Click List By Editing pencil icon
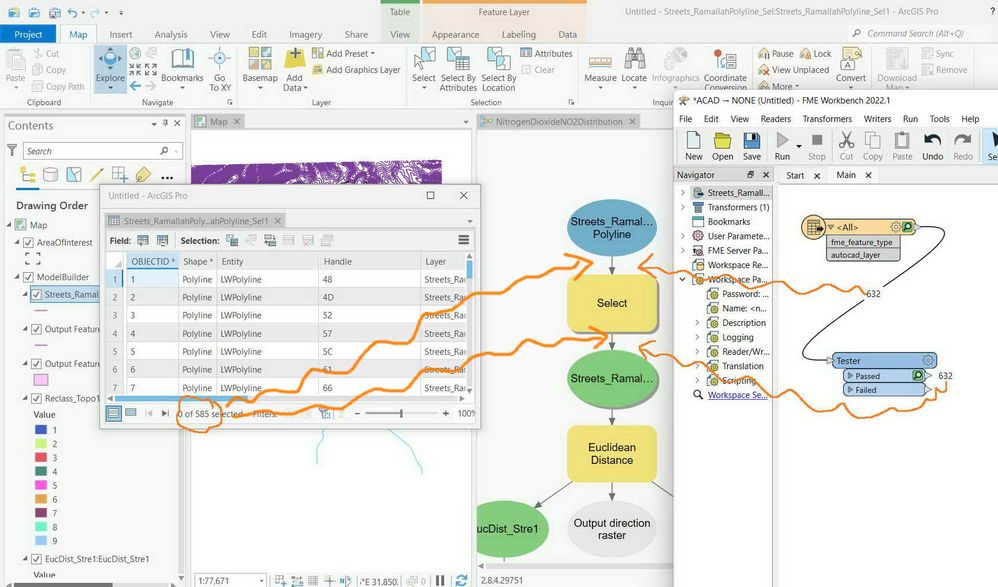 (x=97, y=174)
